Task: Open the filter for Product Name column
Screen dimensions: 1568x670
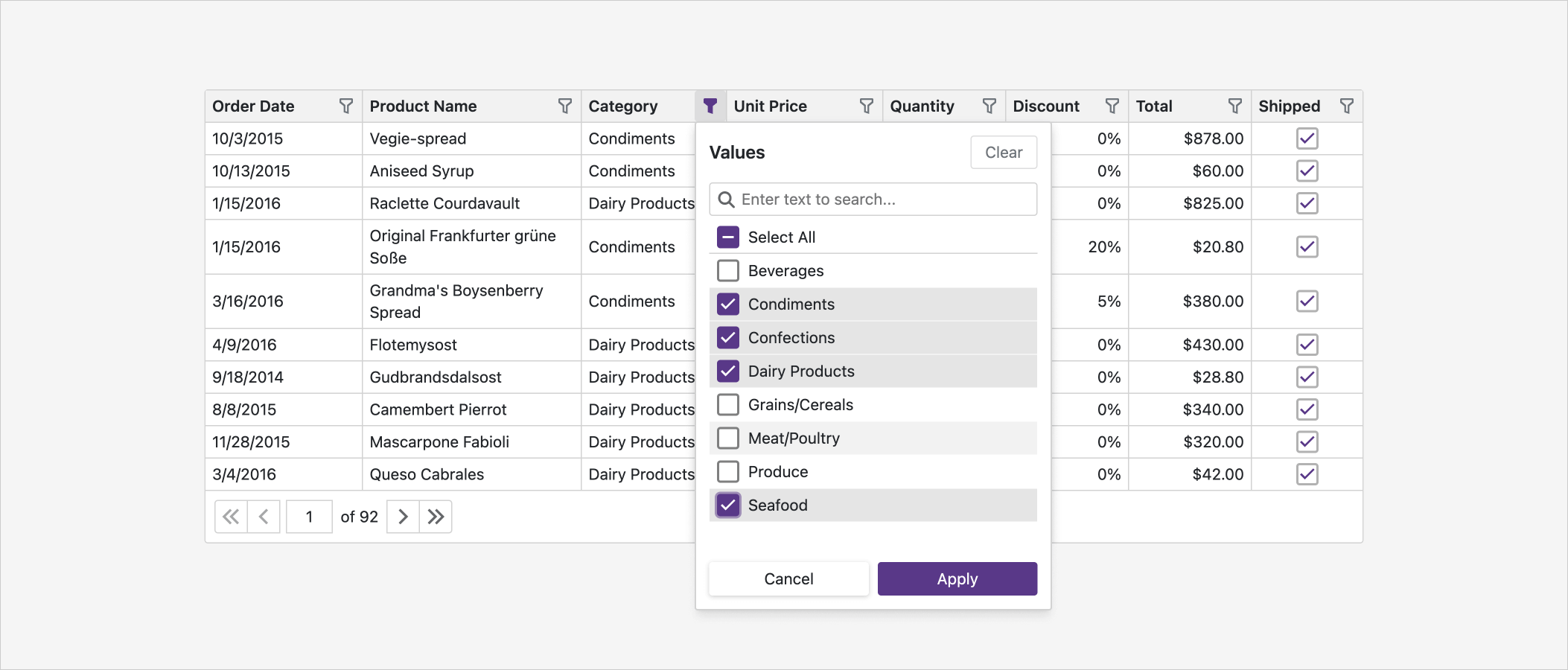Action: pos(566,106)
